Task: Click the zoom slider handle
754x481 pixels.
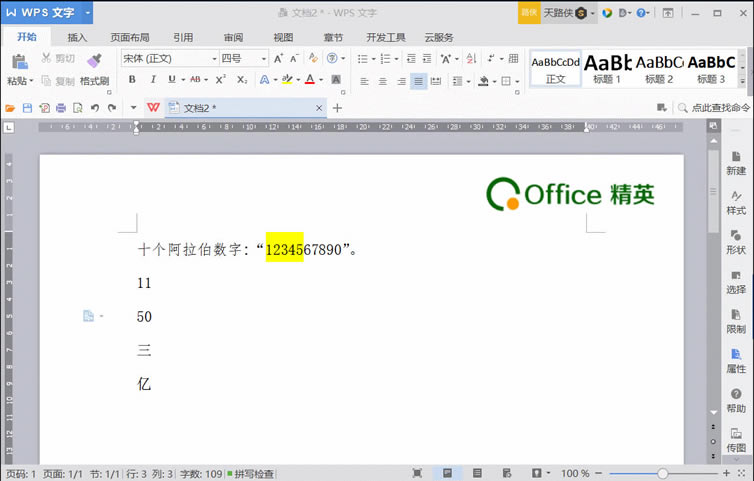Action: (662, 474)
